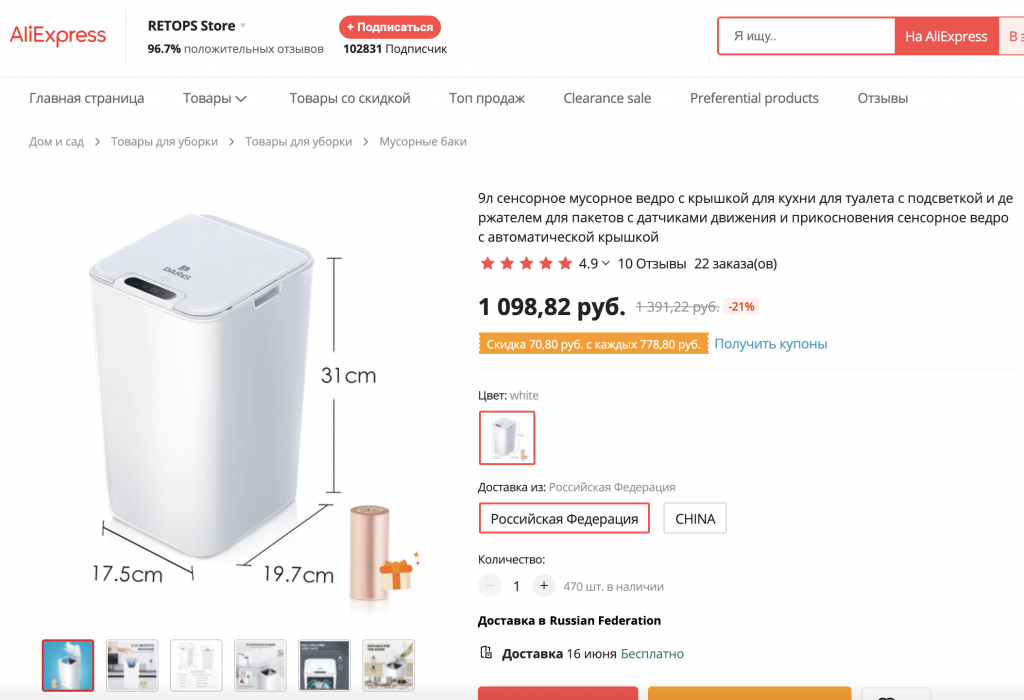Click the delivery document icon
This screenshot has width=1024, height=700.
click(487, 653)
